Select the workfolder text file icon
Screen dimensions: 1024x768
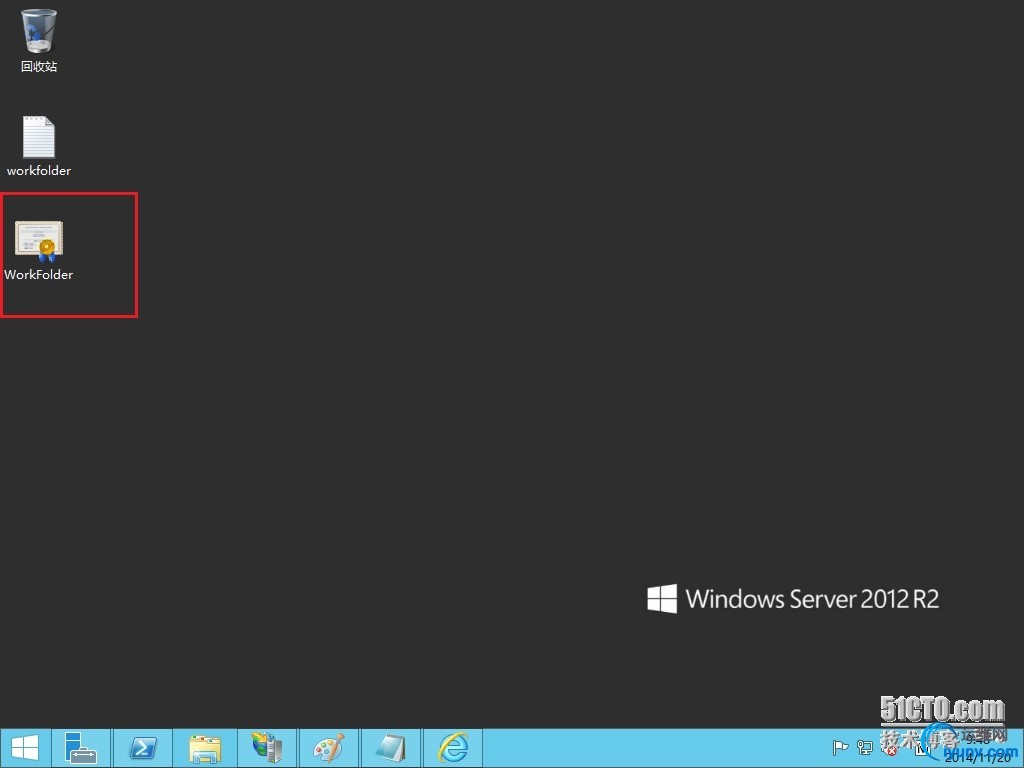click(x=39, y=136)
